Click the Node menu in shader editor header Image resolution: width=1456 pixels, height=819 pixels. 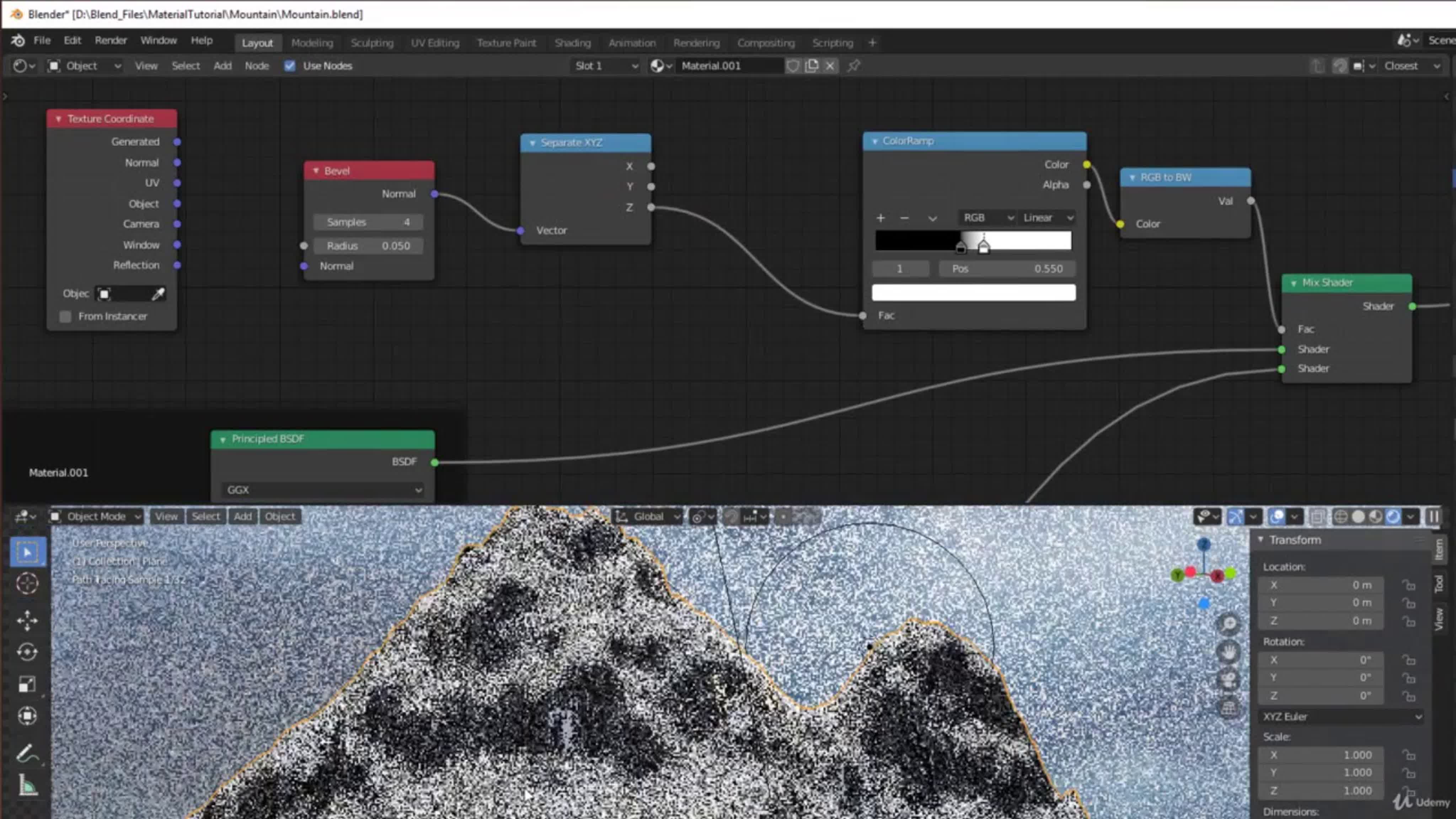(x=257, y=65)
